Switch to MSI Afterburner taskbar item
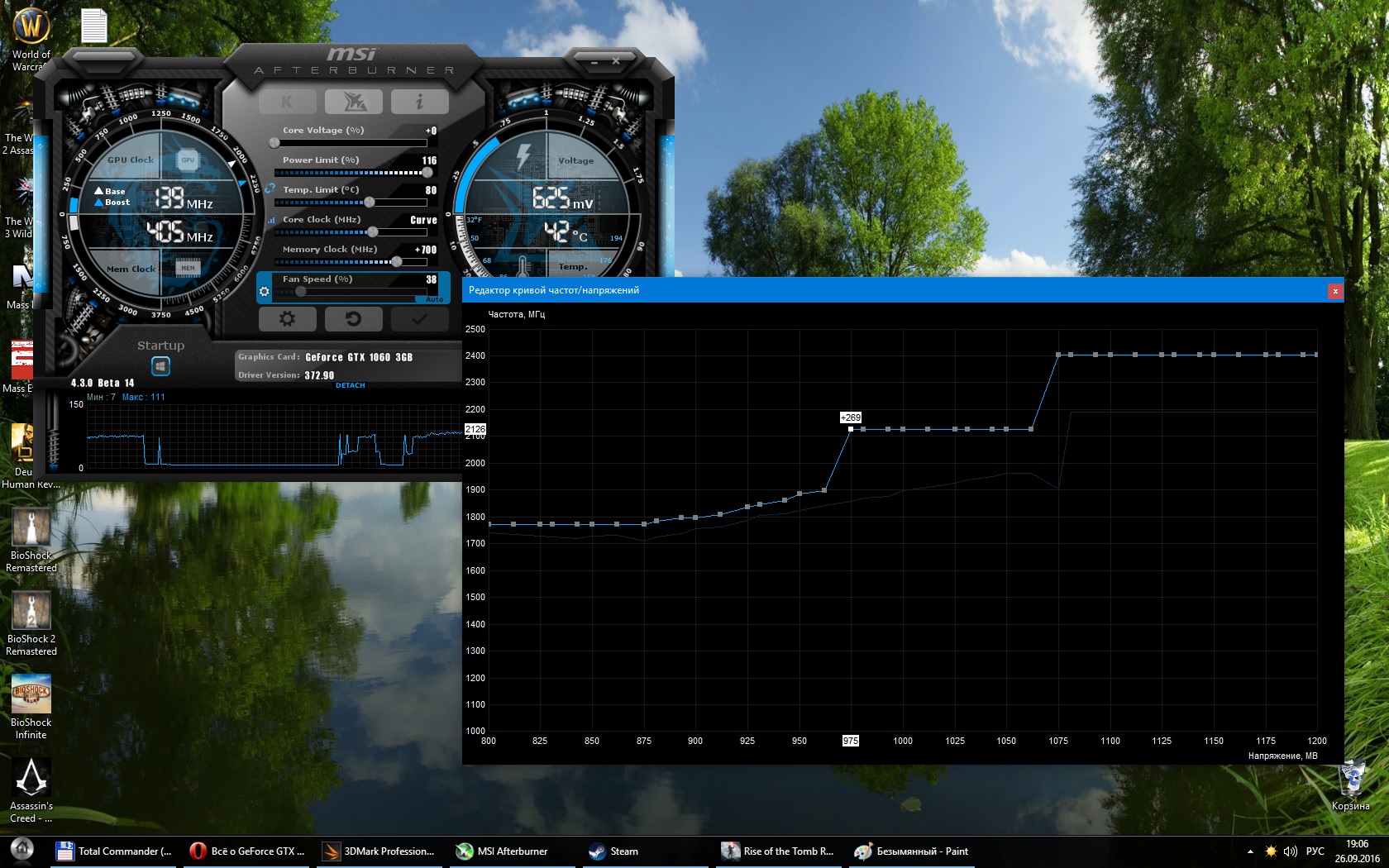Viewport: 1389px width, 868px height. (x=513, y=851)
